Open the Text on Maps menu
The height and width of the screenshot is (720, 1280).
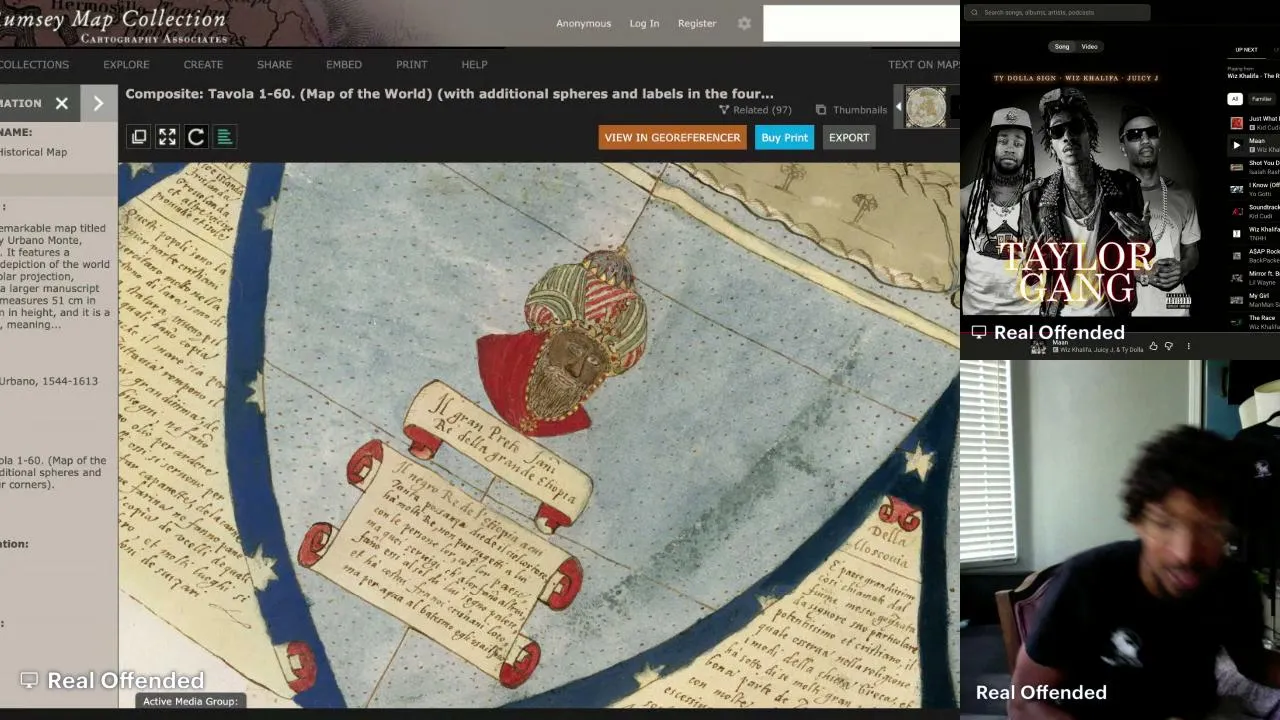tap(924, 65)
